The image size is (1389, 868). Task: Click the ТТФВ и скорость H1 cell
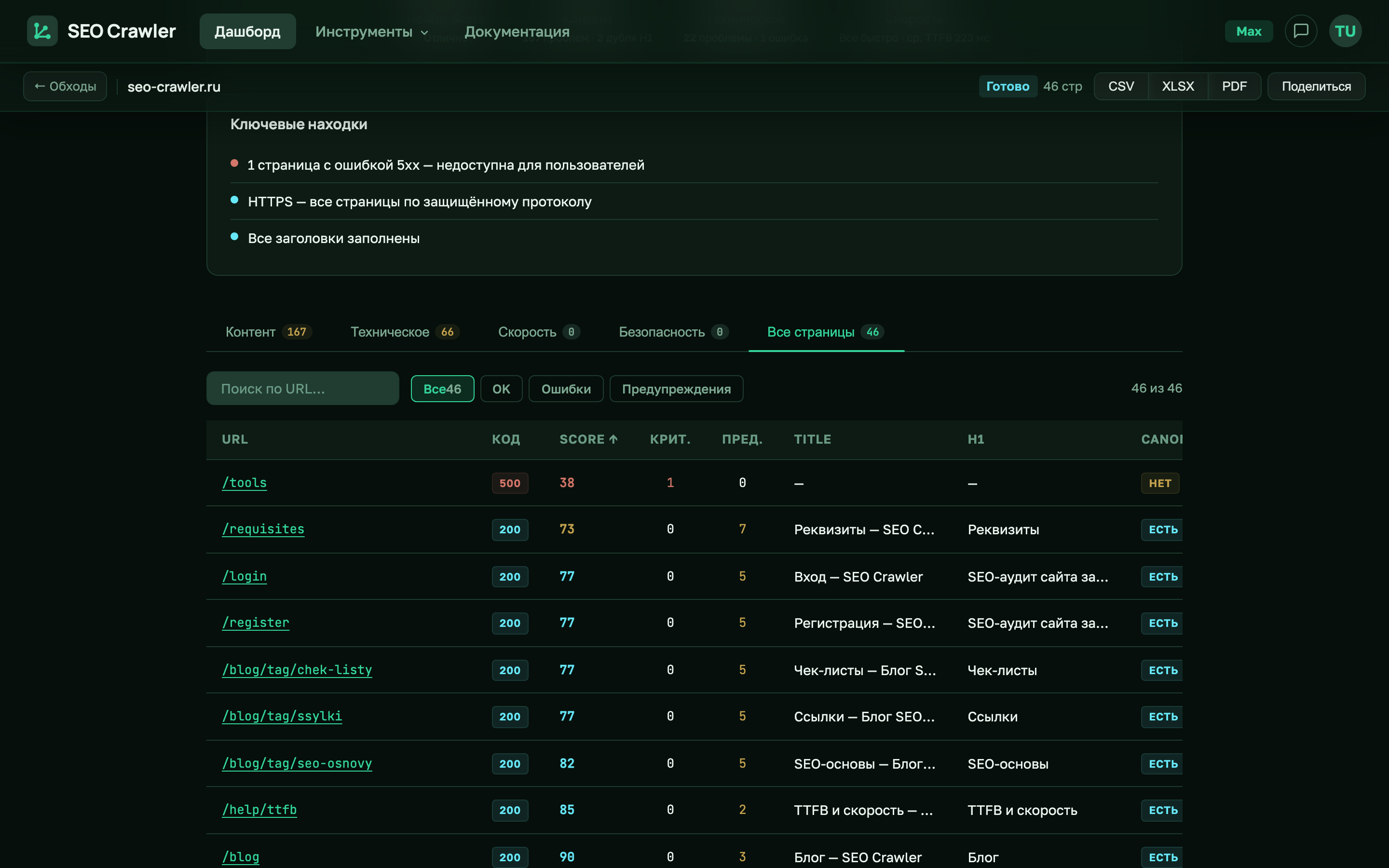[1022, 811]
